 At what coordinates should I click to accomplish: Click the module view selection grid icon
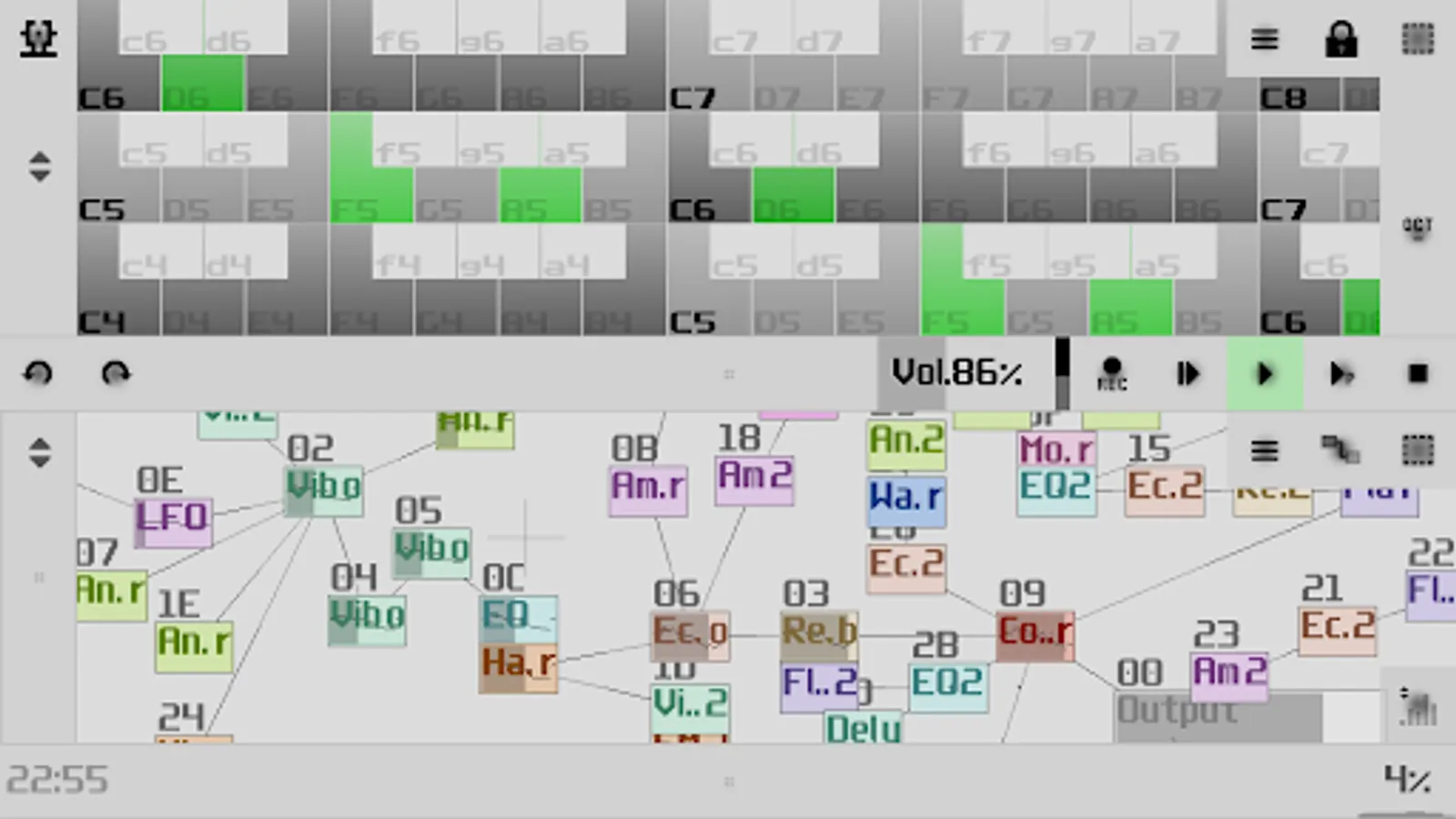pyautogui.click(x=1417, y=450)
